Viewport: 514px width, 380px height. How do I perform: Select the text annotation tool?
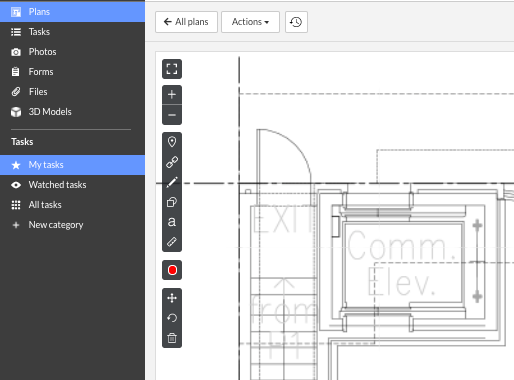click(x=172, y=222)
